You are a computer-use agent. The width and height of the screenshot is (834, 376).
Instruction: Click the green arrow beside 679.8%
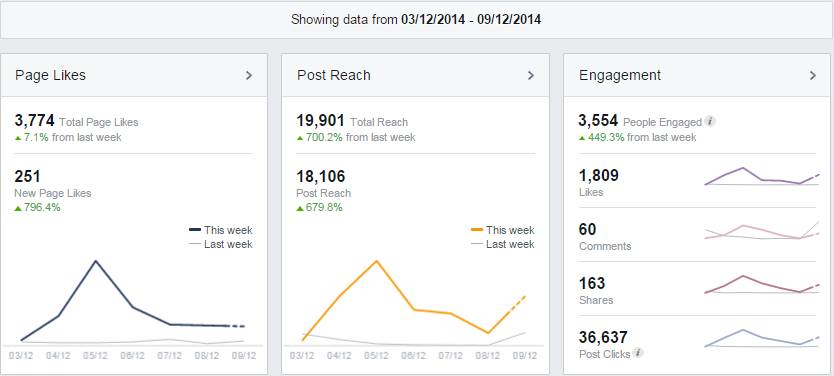coord(300,208)
